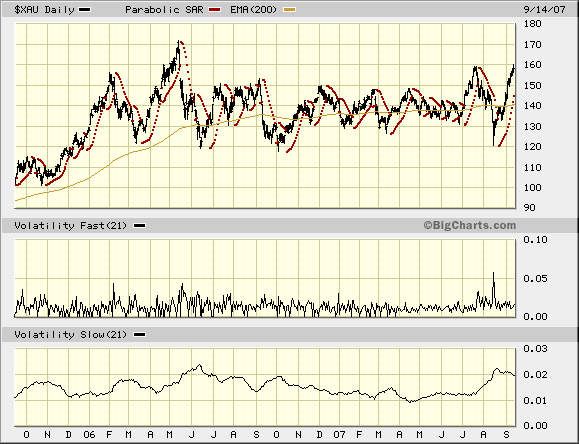Click the 0.05 volatility fast axis label
Image resolution: width=579 pixels, height=444 pixels.
point(535,278)
